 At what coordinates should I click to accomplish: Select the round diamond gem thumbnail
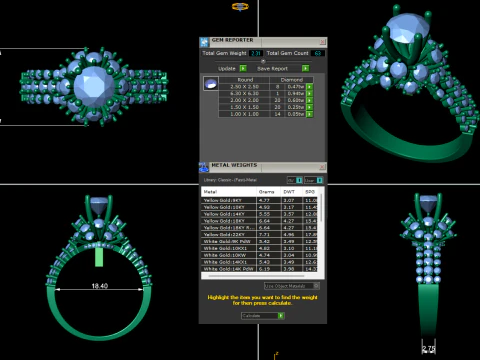211,84
